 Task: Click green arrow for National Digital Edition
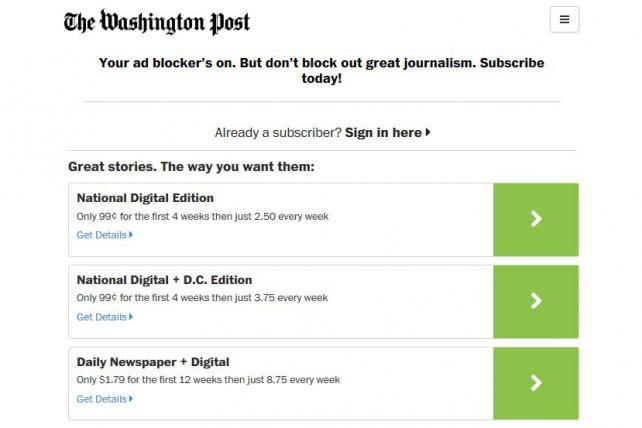(536, 220)
